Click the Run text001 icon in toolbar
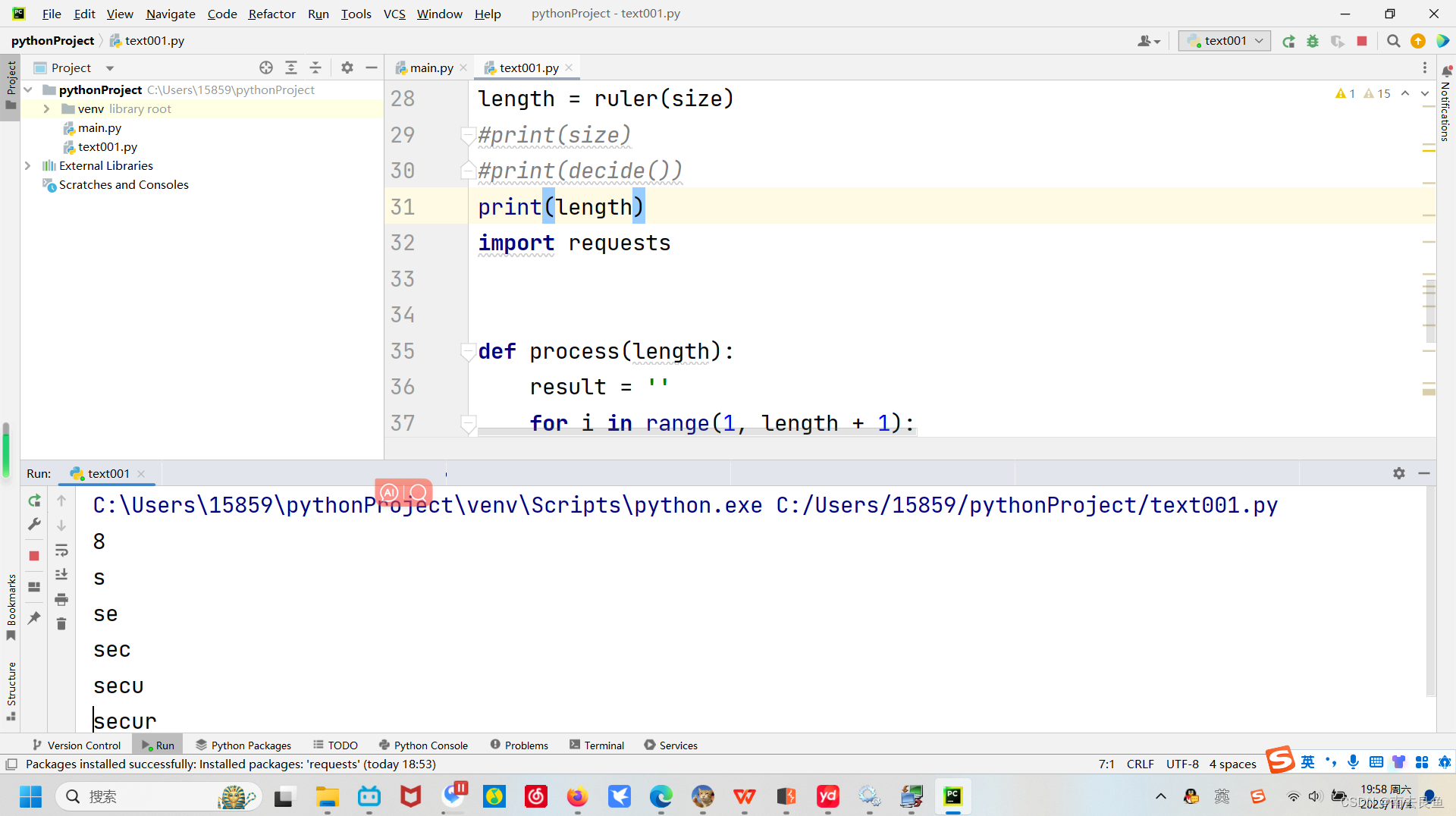 [1288, 42]
